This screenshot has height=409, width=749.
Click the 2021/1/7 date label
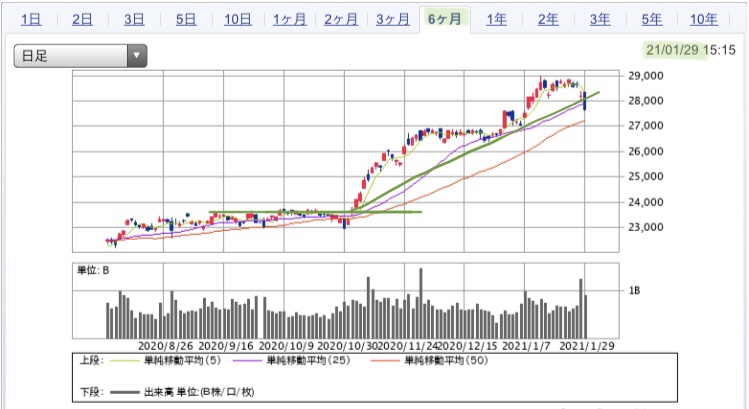pos(526,346)
